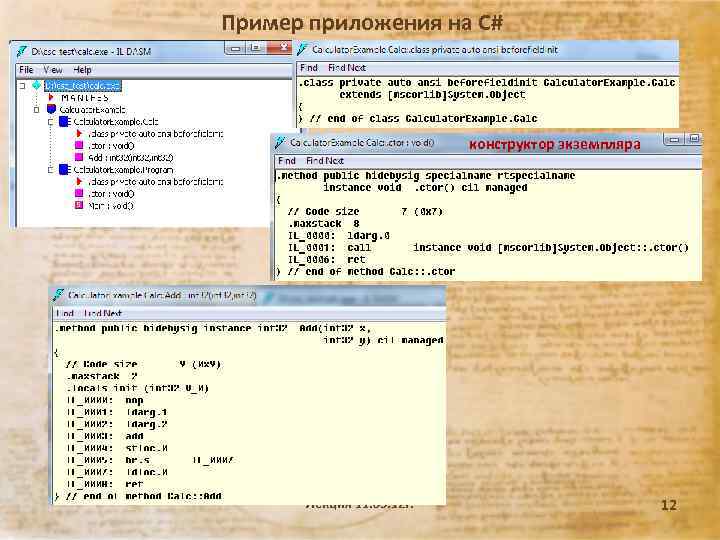
Task: Click Find in the .ctor method window
Action: pos(287,161)
